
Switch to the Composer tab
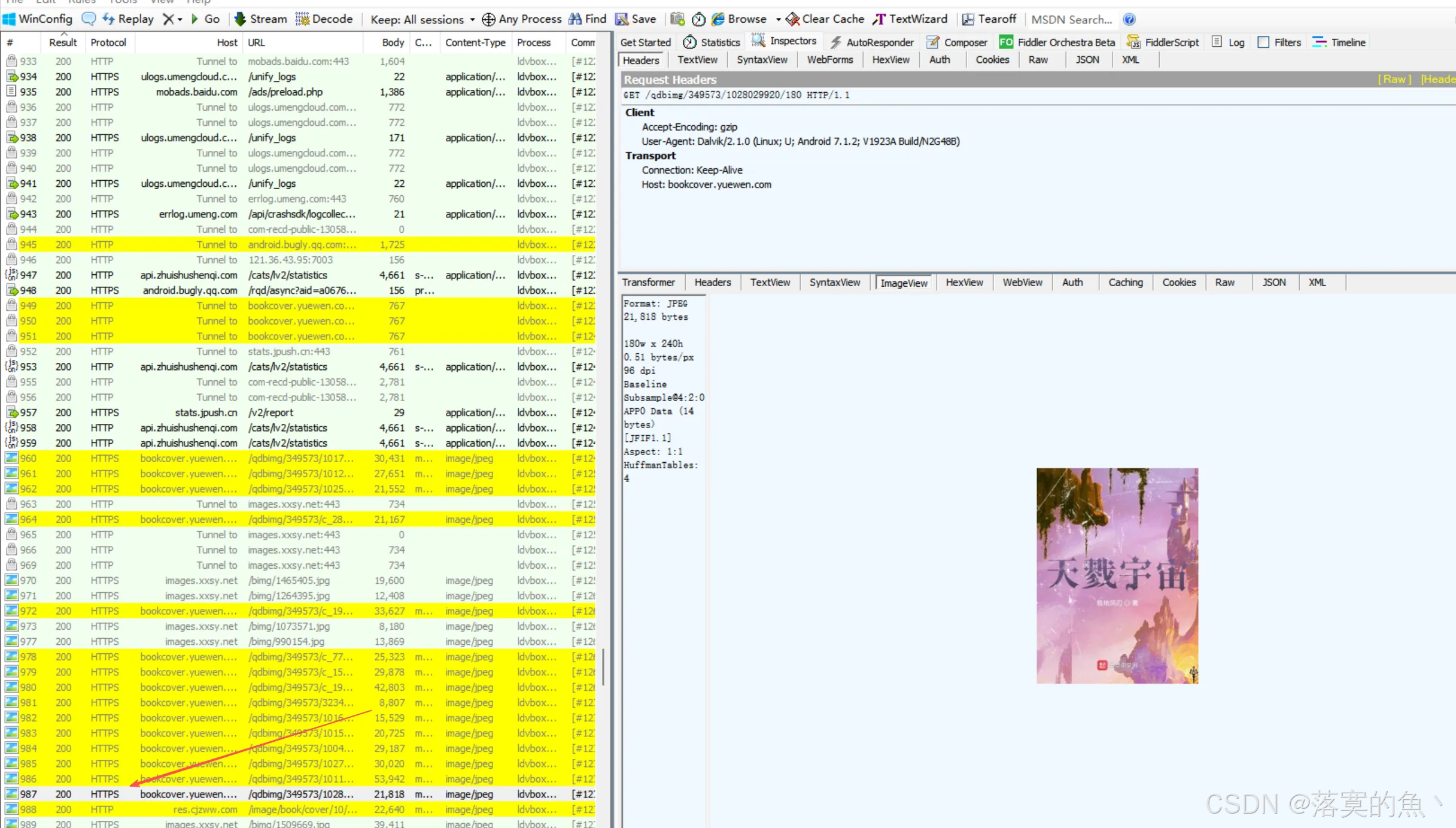(956, 43)
